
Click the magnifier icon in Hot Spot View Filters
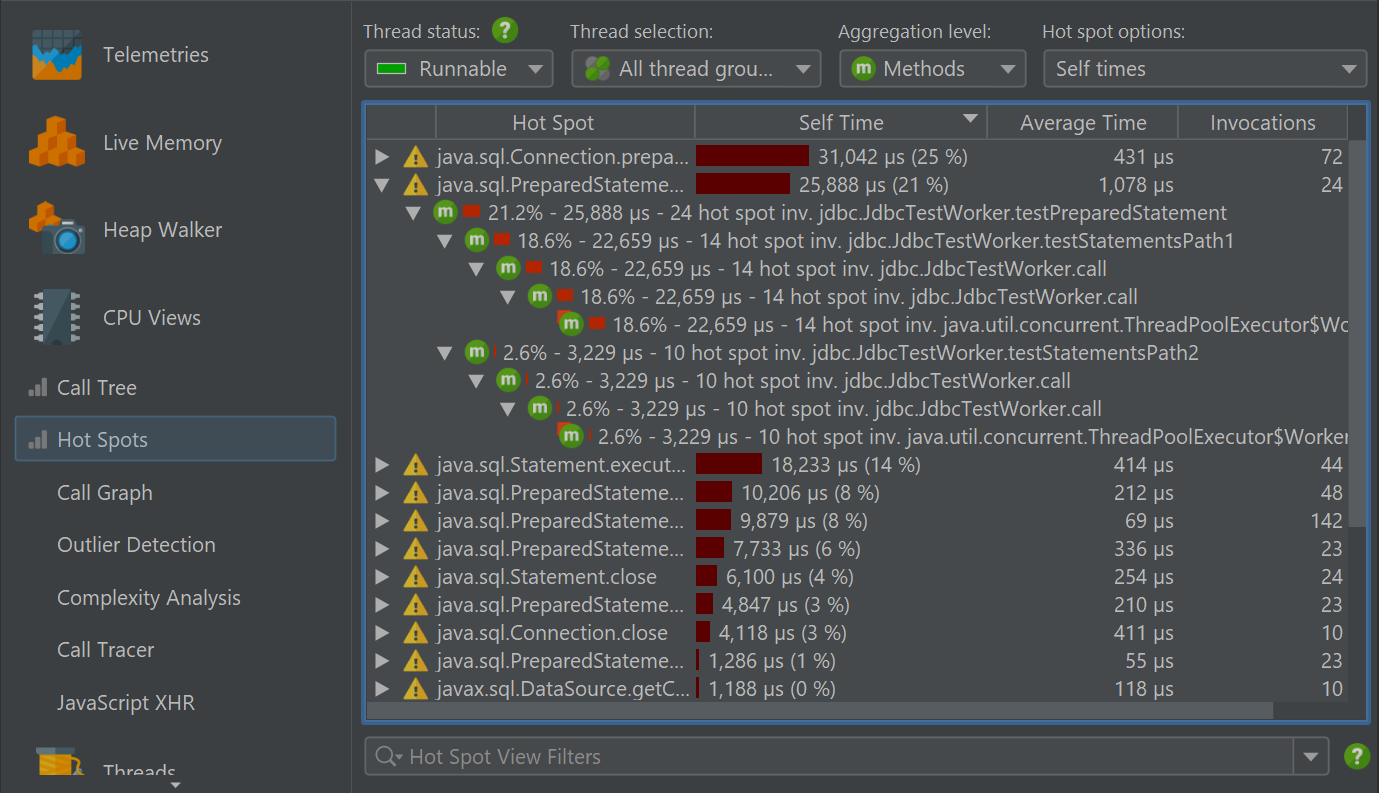(386, 757)
